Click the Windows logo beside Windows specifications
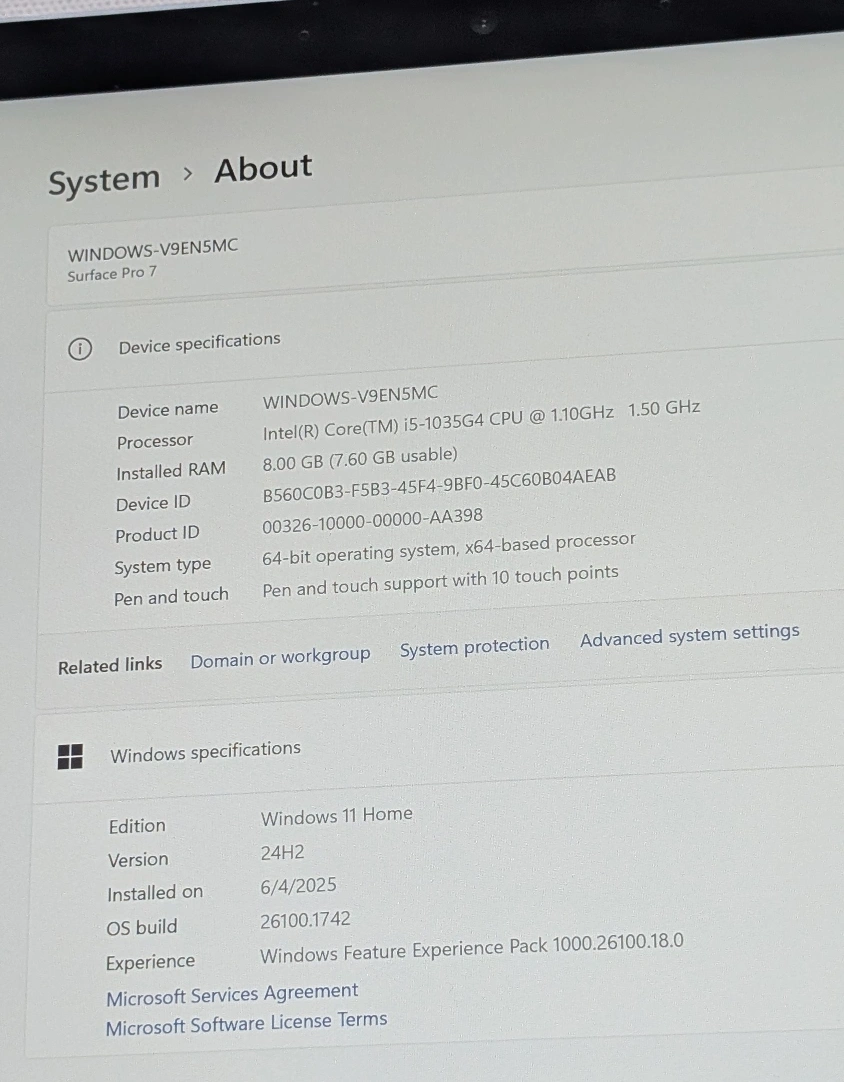 coord(70,756)
